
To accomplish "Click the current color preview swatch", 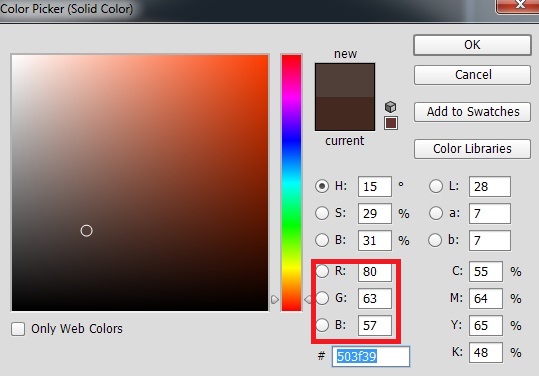I will 345,113.
